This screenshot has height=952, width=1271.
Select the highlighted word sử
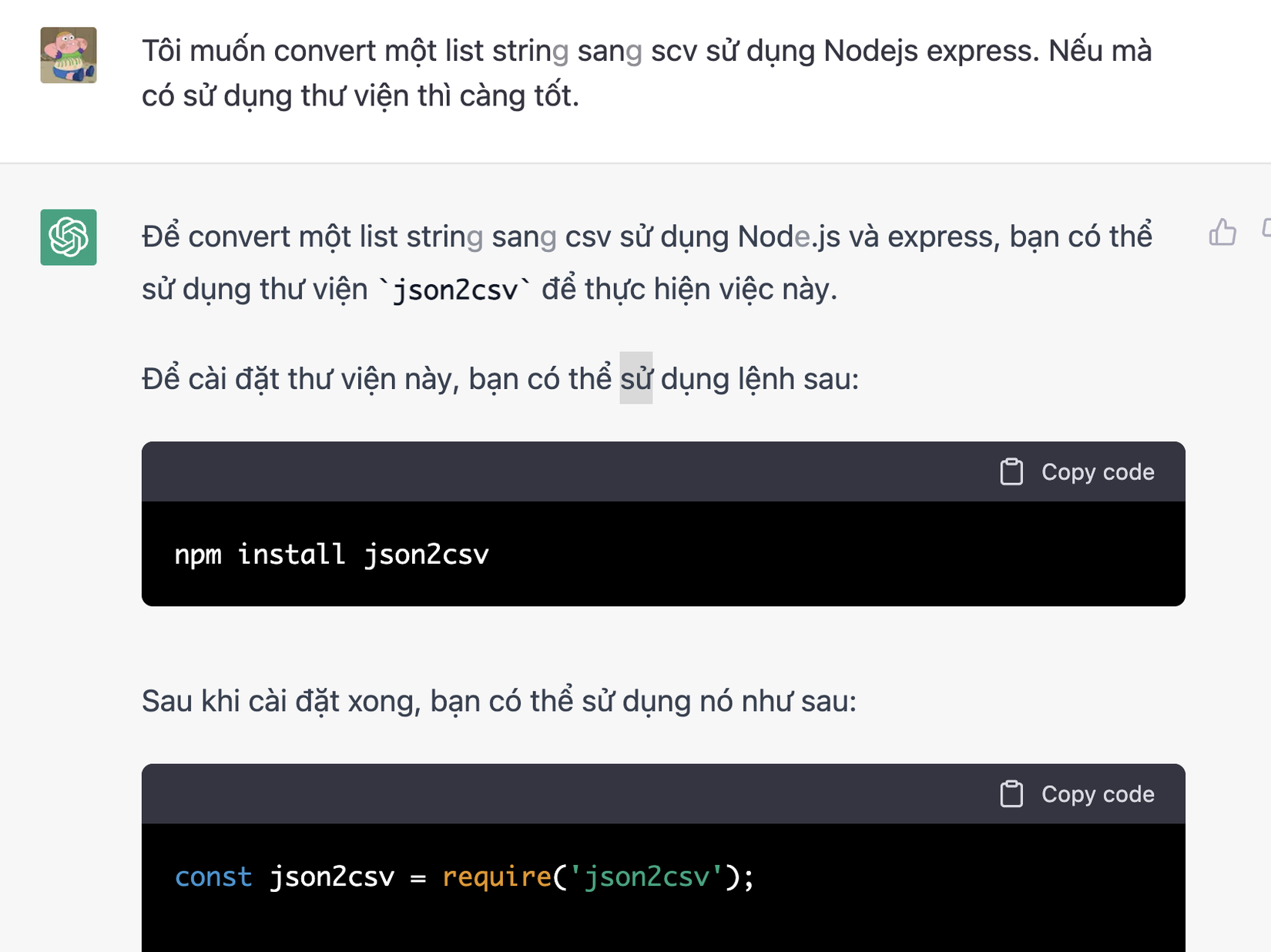(x=636, y=377)
